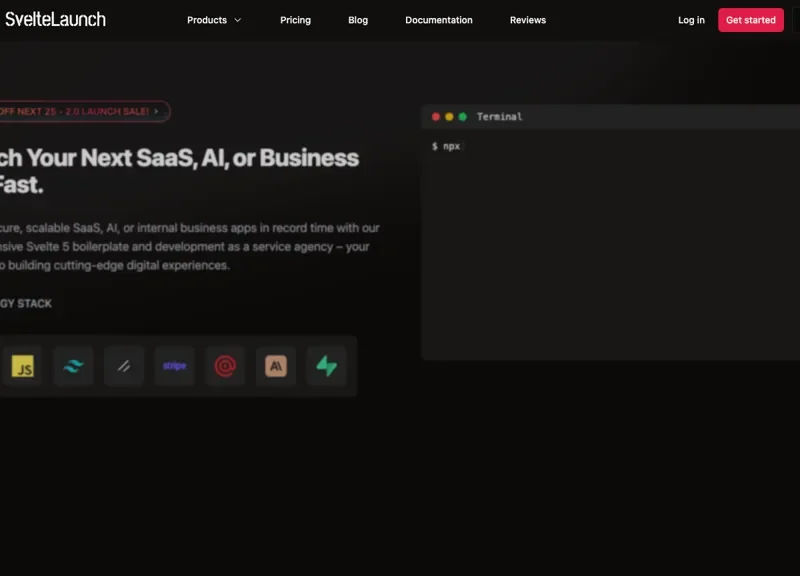This screenshot has width=800, height=576.
Task: Open the Products chevron in the navbar
Action: (240, 19)
